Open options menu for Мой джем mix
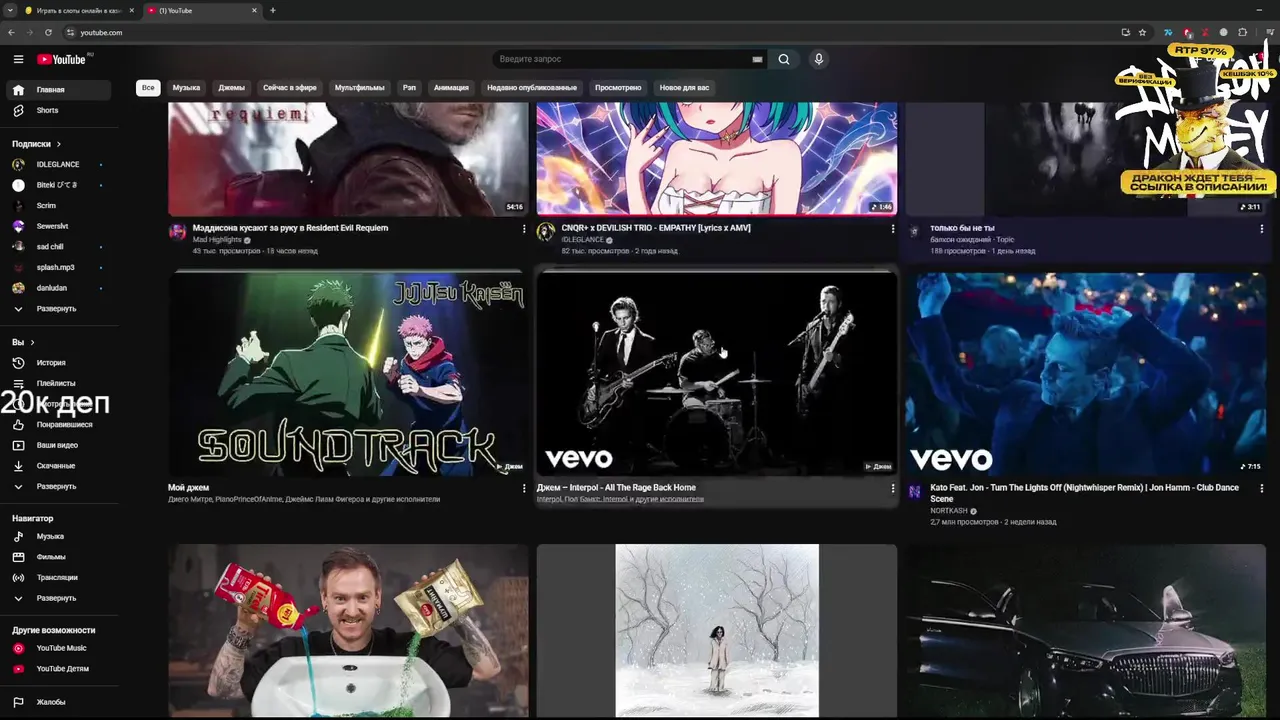This screenshot has height=720, width=1280. (x=524, y=488)
